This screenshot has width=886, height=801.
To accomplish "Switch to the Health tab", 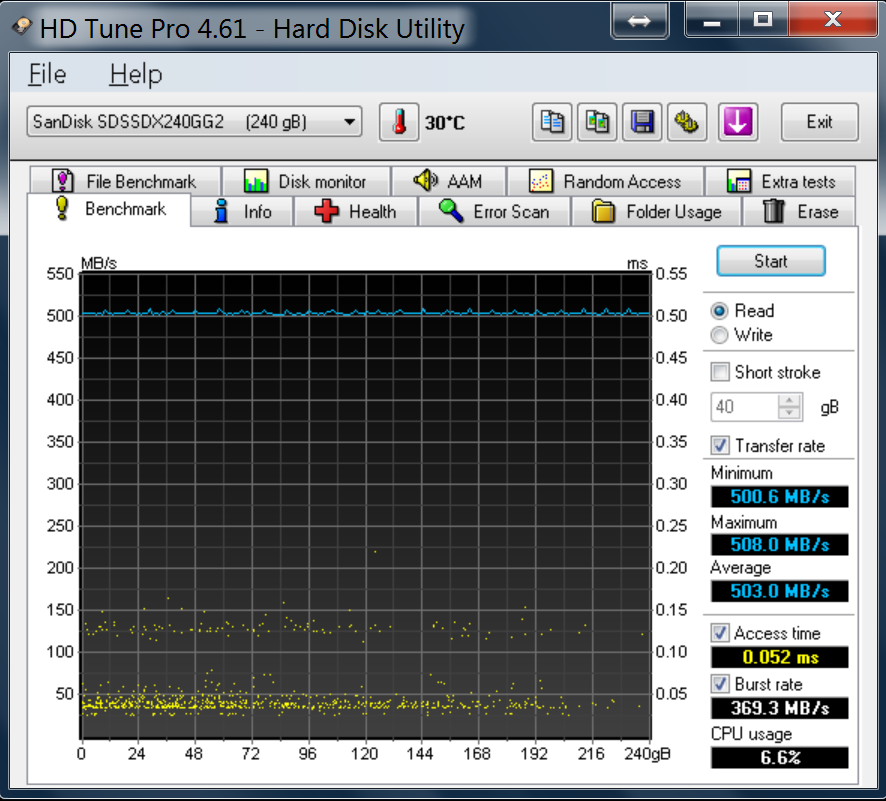I will click(355, 212).
